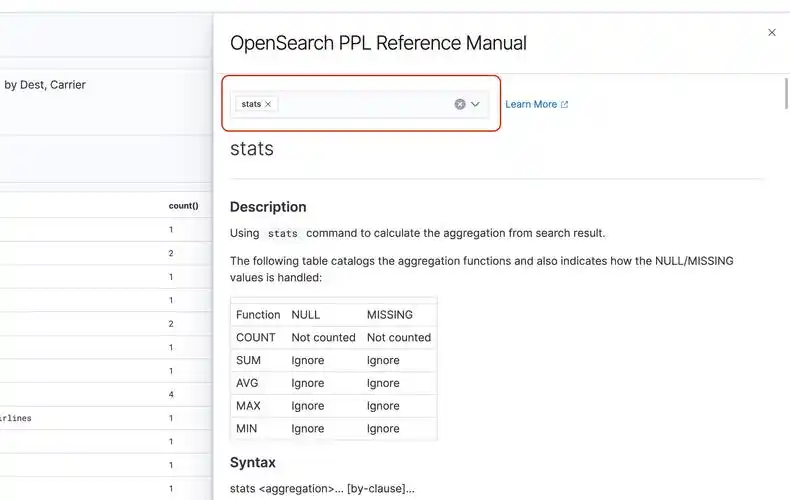Click the count() column header
The height and width of the screenshot is (500, 790).
183,205
